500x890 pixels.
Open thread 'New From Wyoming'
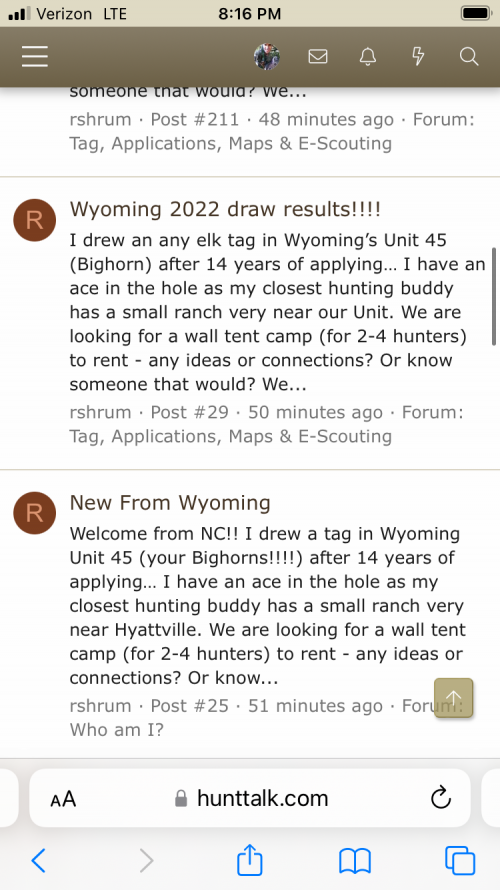[170, 503]
